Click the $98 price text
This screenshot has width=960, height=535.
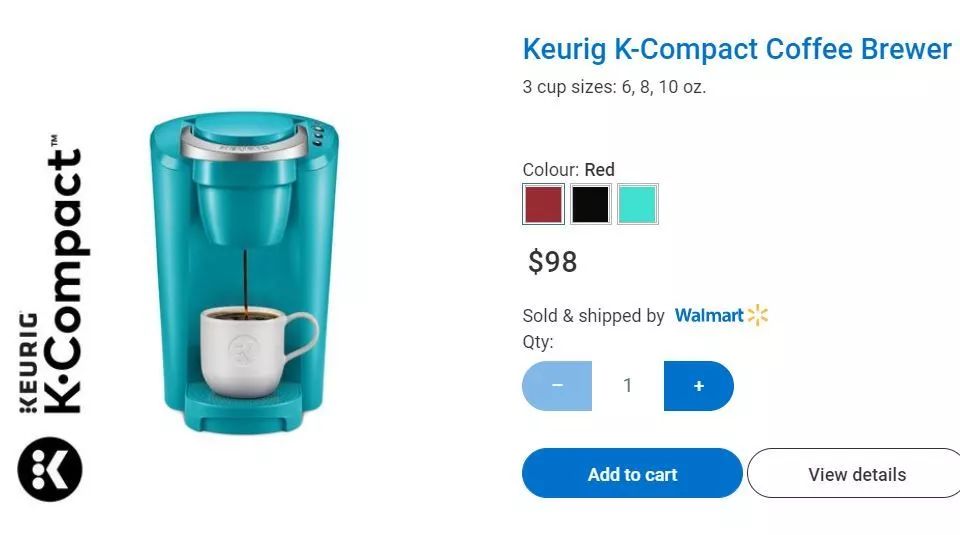552,262
